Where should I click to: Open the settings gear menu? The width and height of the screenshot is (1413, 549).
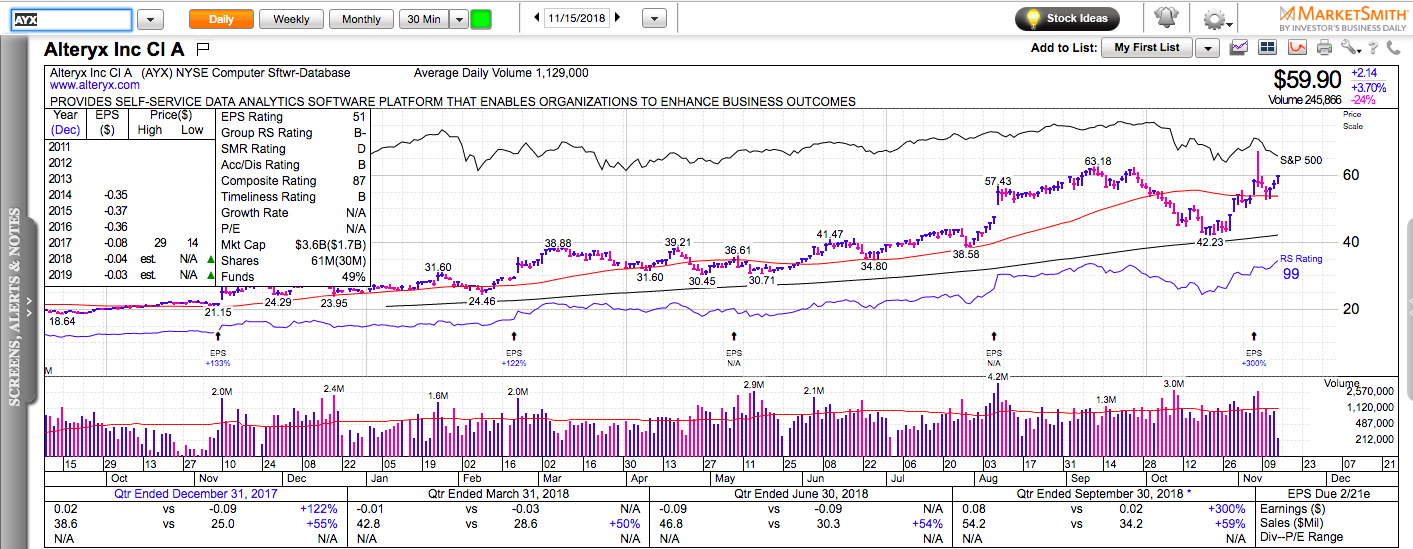pos(1215,19)
